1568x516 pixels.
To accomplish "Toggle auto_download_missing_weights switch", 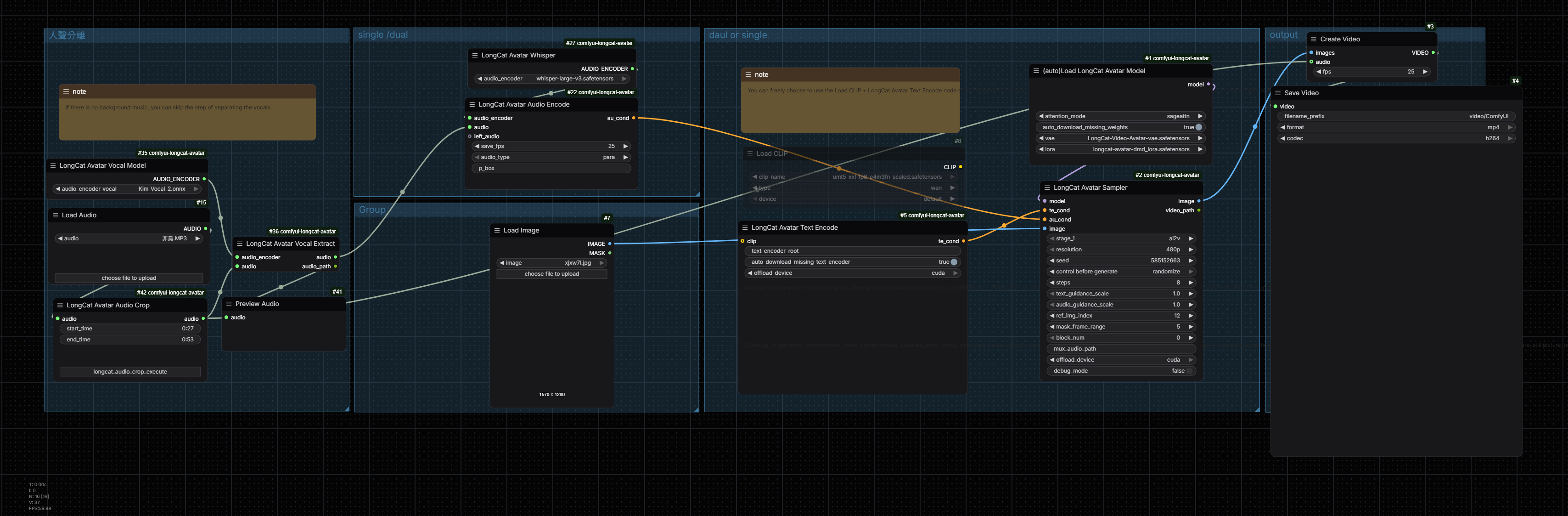I will point(1198,127).
